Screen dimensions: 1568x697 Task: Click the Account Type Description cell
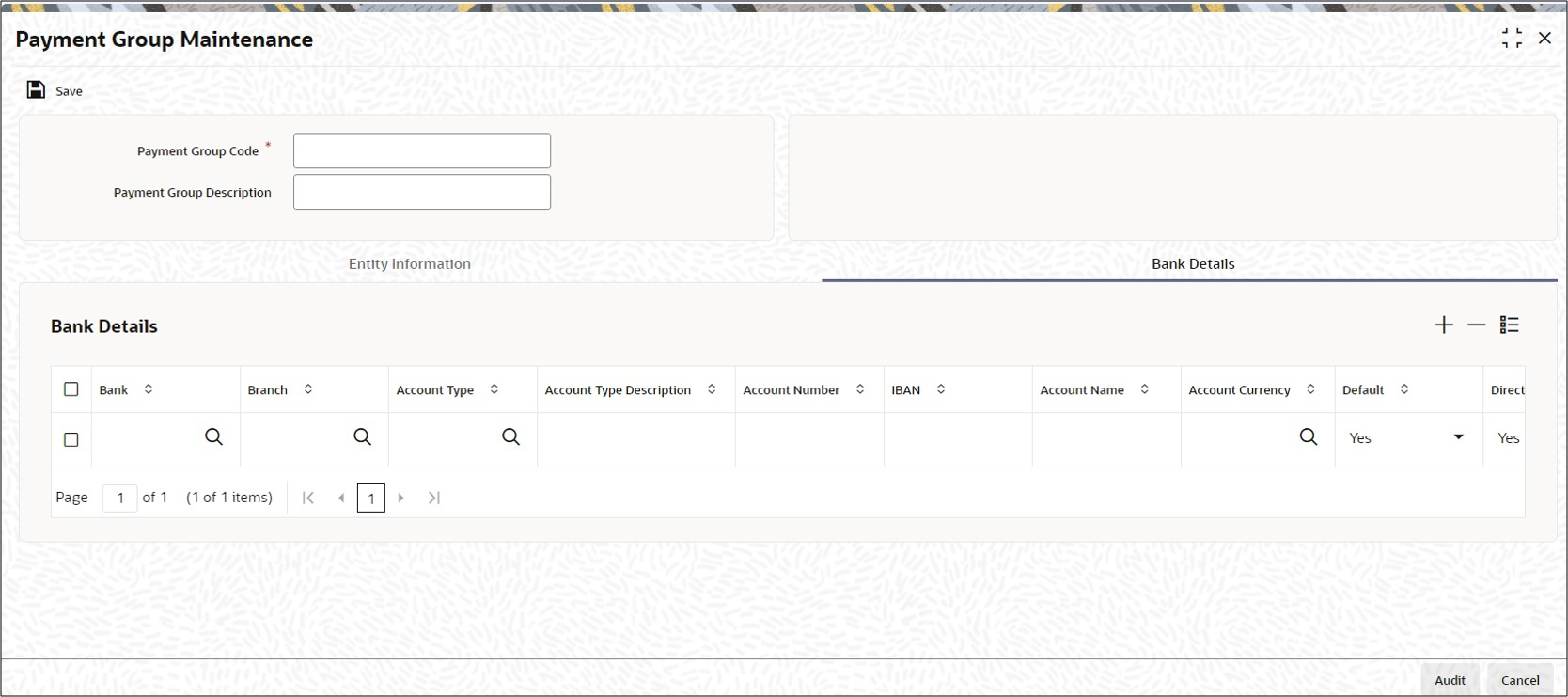636,439
